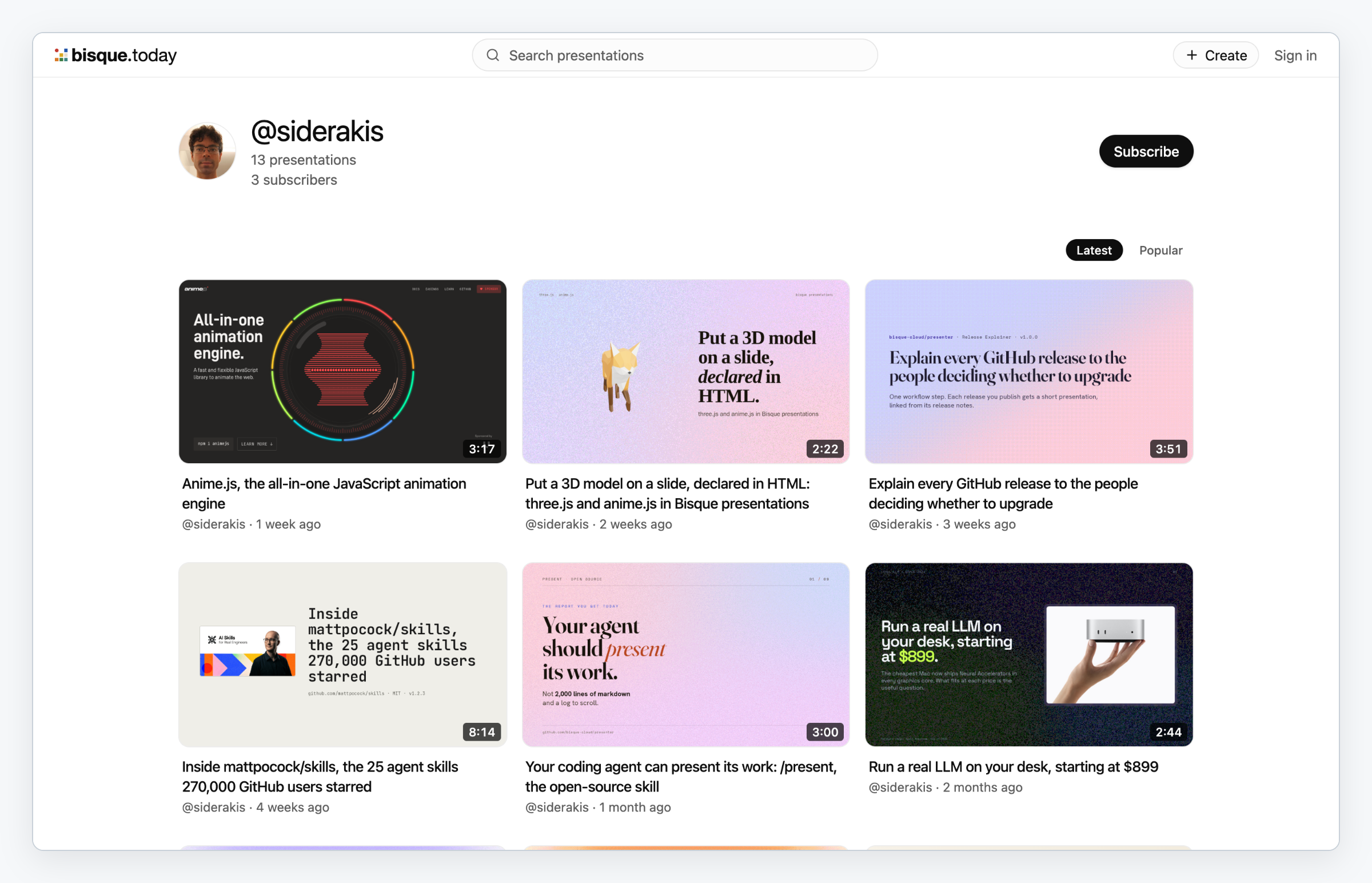
Task: Open the Create button
Action: [1215, 55]
